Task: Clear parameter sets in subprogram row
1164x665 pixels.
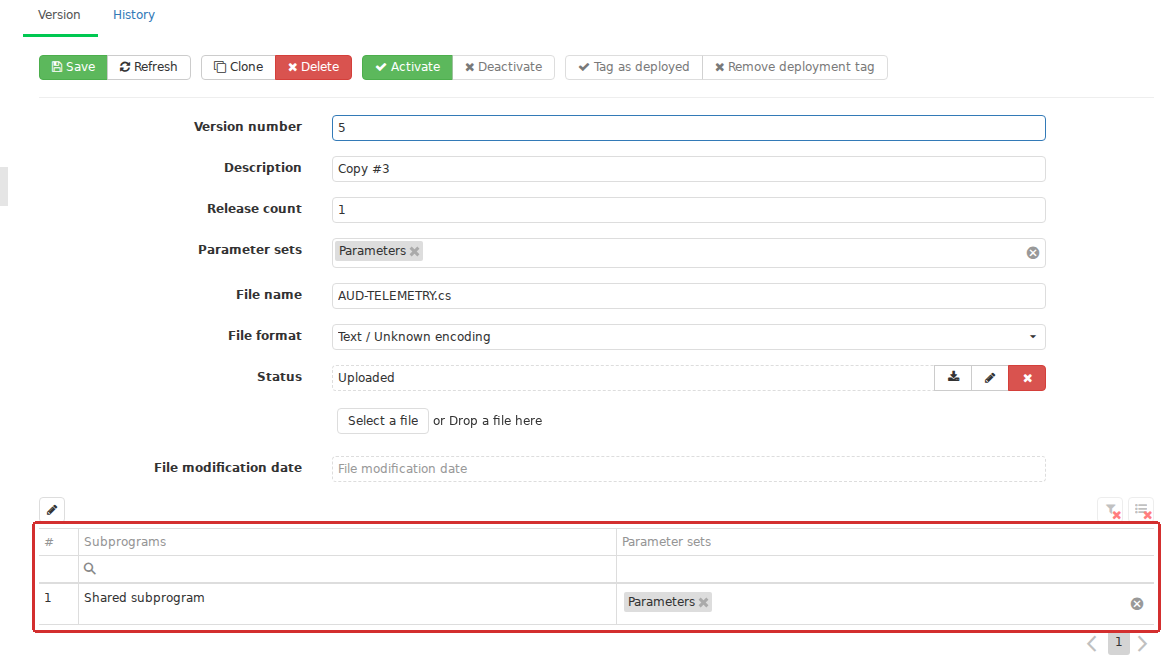Action: (1137, 604)
